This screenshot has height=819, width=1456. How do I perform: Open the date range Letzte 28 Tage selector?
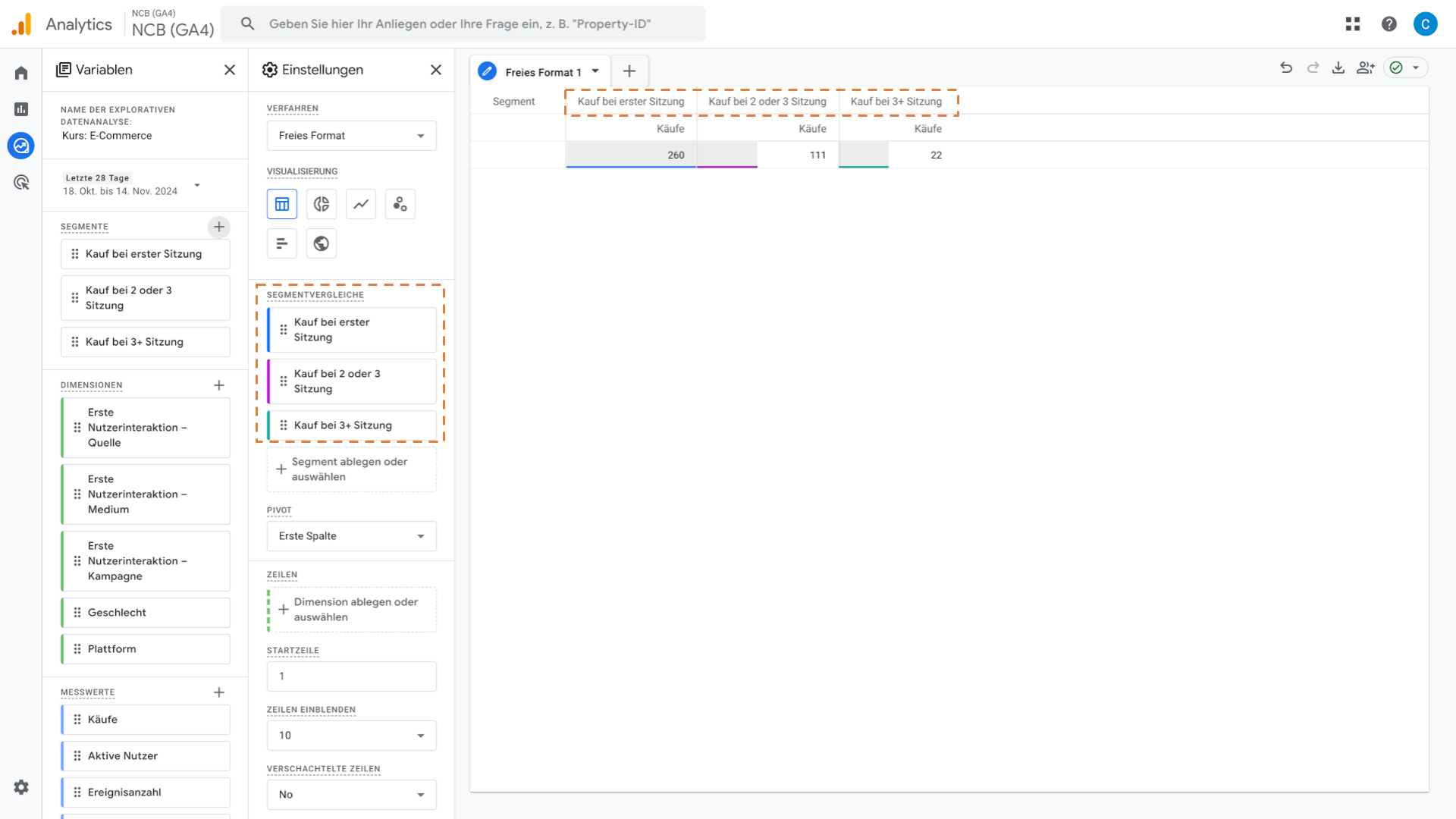click(x=131, y=185)
